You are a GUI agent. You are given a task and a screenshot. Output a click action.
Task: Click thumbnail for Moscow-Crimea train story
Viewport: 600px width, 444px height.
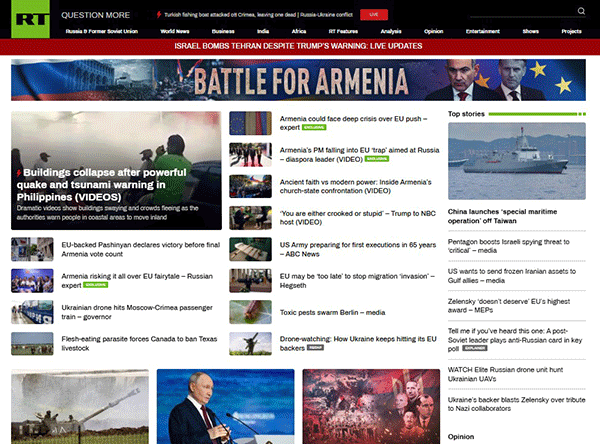coord(32,312)
